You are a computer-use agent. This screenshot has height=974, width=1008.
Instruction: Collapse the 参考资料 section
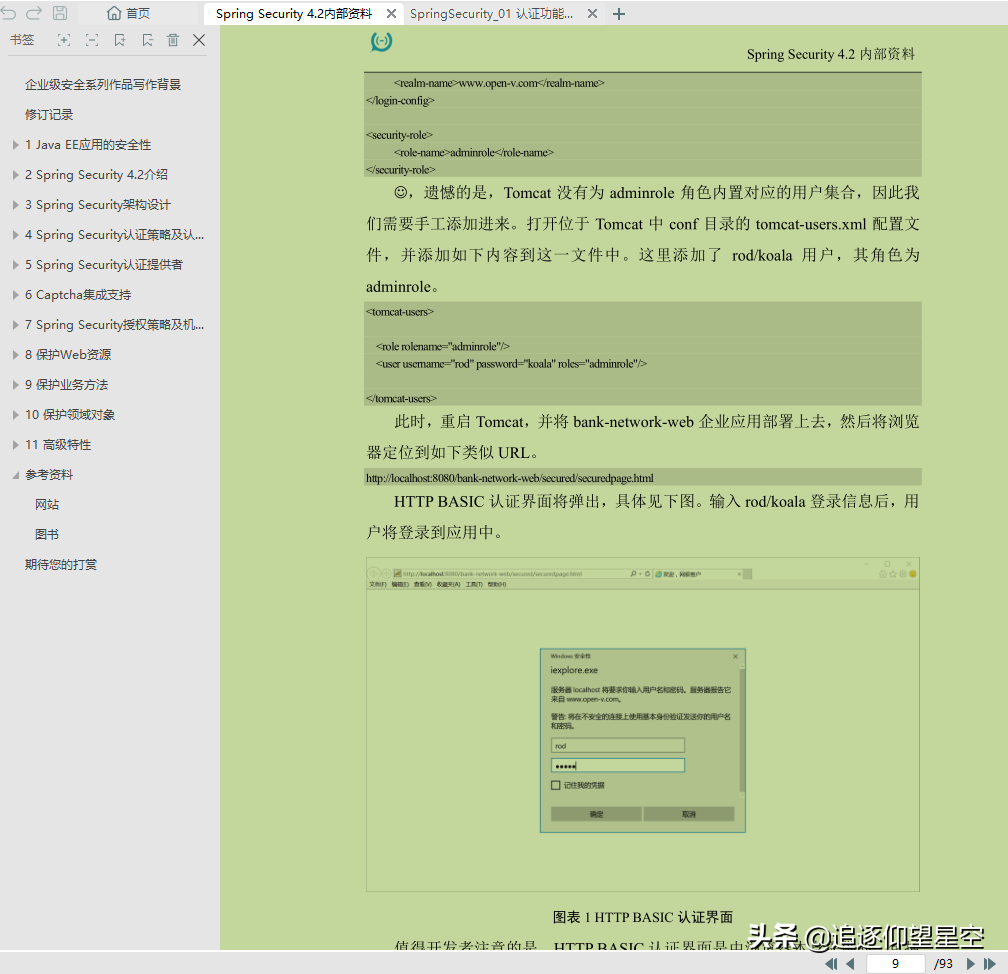(x=15, y=475)
